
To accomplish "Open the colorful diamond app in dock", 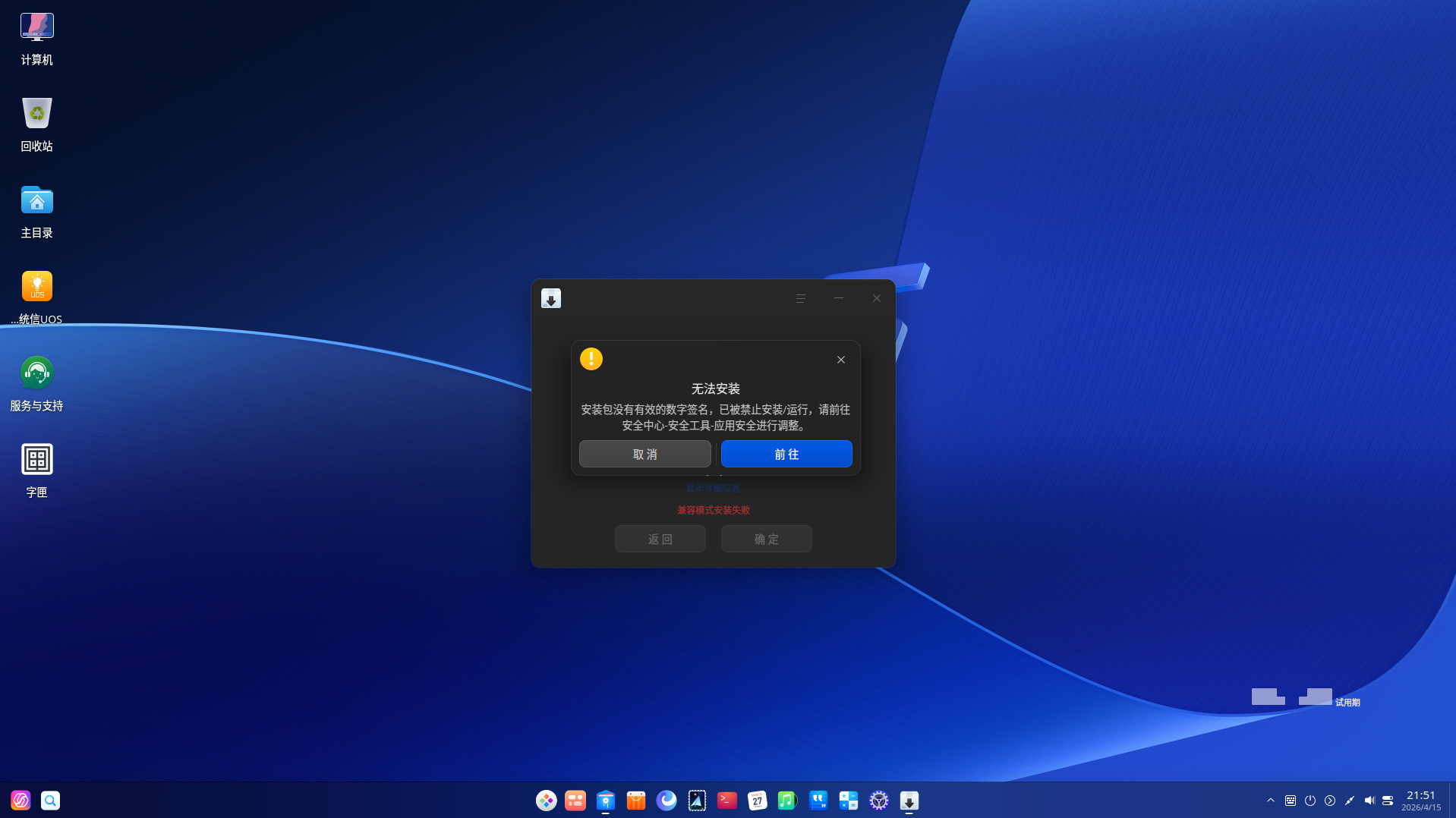I will click(546, 801).
